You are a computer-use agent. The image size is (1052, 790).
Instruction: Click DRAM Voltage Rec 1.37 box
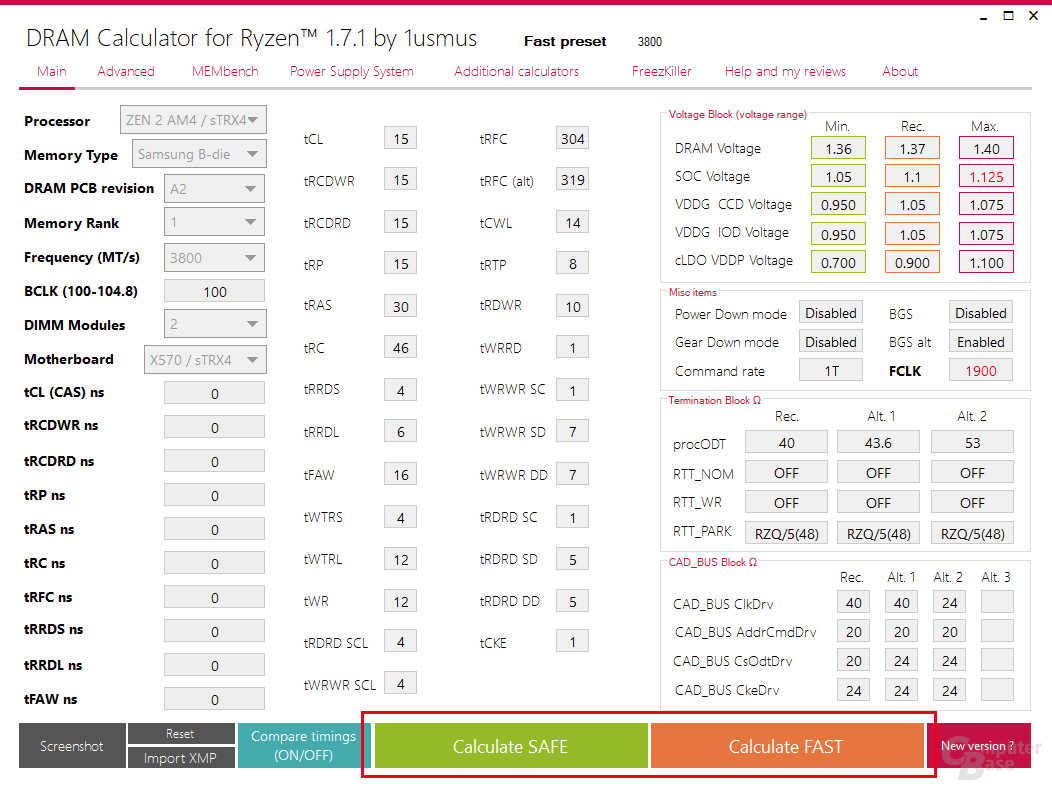912,148
